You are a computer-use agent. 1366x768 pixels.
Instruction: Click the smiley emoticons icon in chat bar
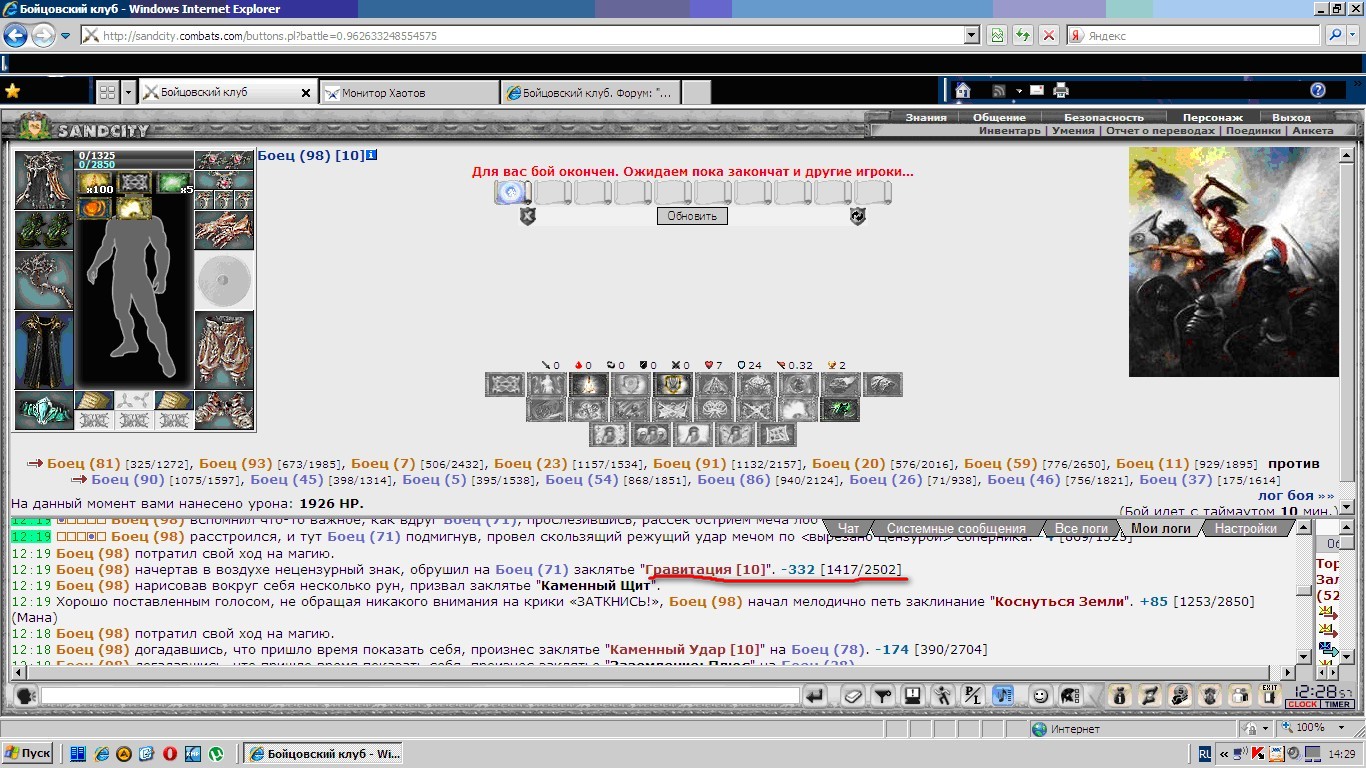[1041, 695]
